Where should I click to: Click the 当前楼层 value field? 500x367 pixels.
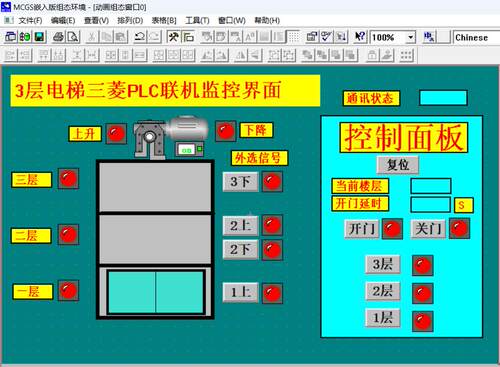(431, 186)
